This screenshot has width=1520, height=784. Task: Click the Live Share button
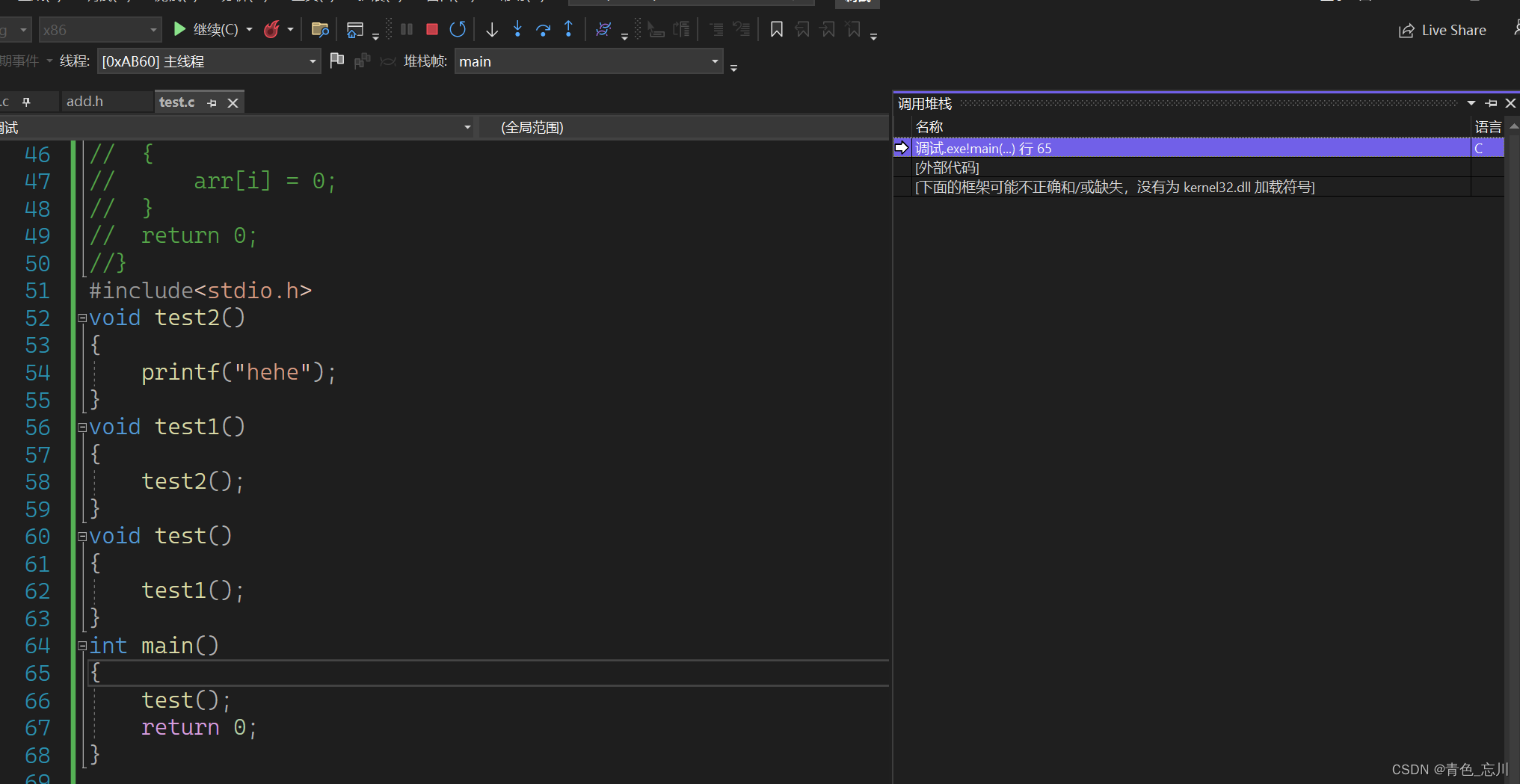pos(1442,30)
